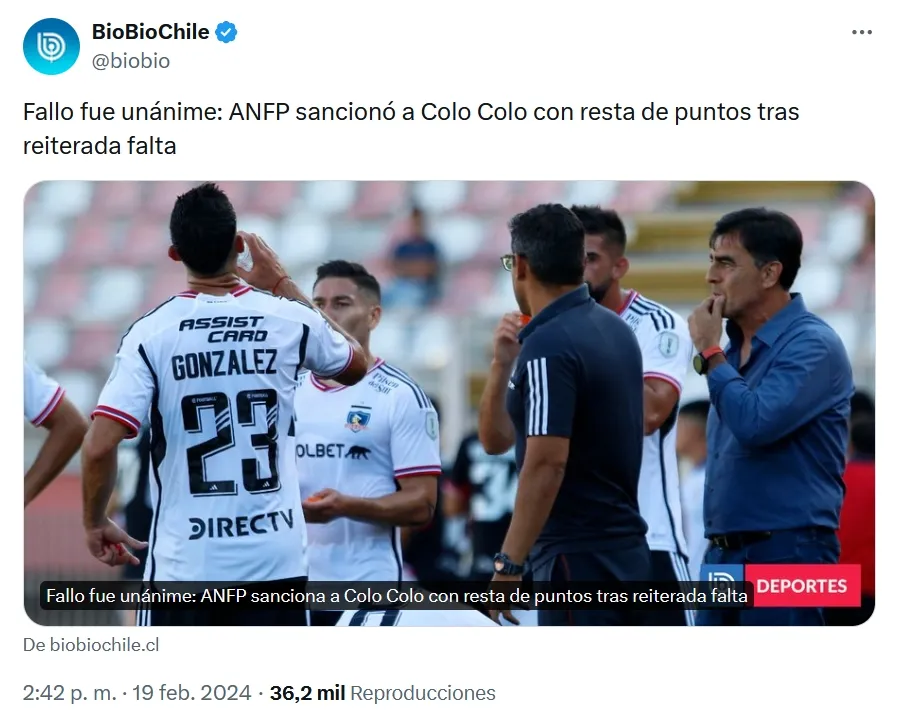Click the Colo Colo crest on the white jersey
Image resolution: width=898 pixels, height=725 pixels.
(x=358, y=419)
